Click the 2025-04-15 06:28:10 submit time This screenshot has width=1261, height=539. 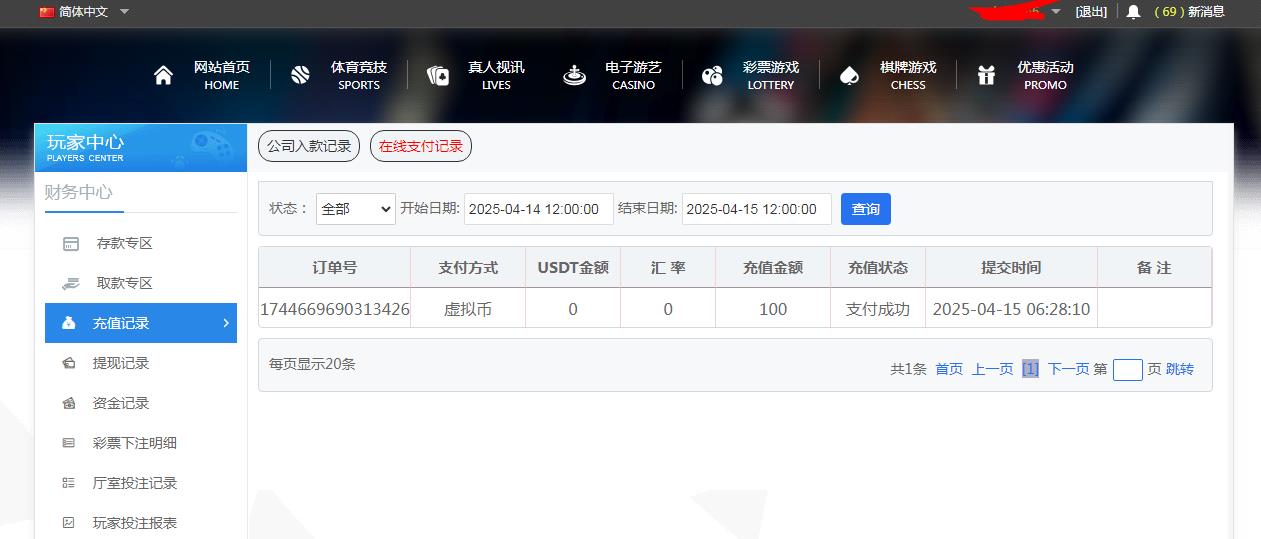[x=1011, y=309]
